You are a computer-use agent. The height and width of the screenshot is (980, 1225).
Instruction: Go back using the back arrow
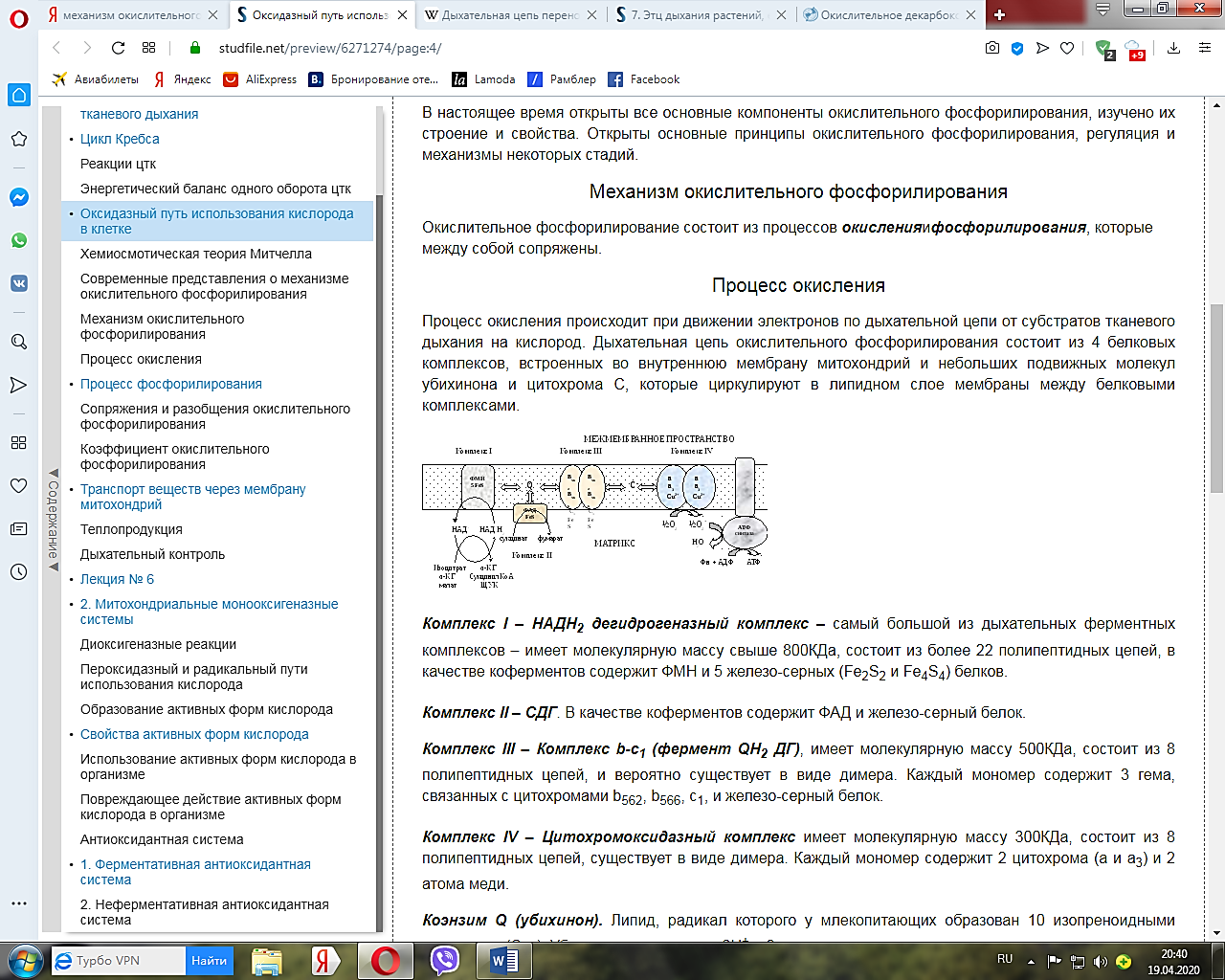point(56,48)
